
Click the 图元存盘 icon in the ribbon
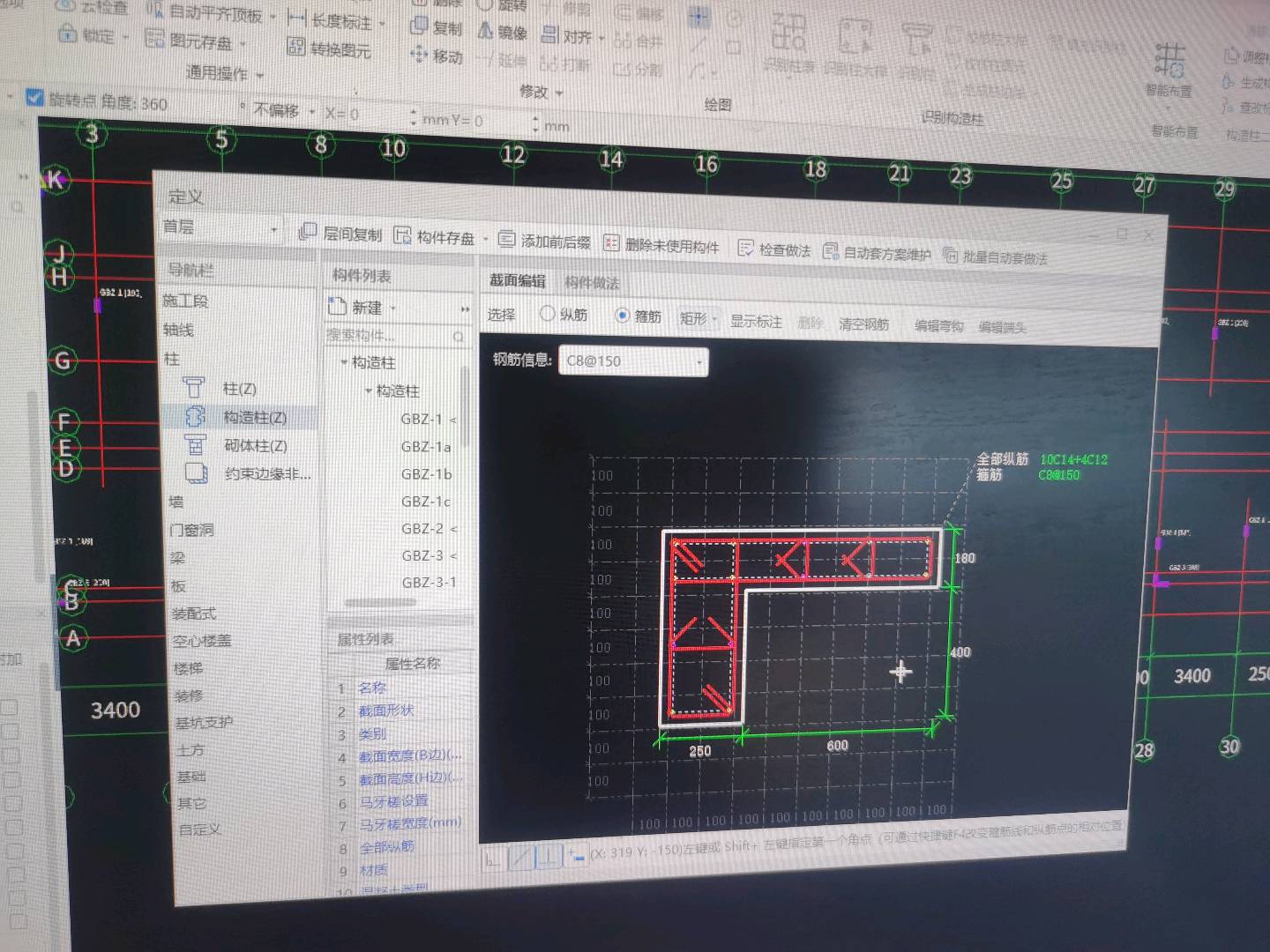coord(154,38)
